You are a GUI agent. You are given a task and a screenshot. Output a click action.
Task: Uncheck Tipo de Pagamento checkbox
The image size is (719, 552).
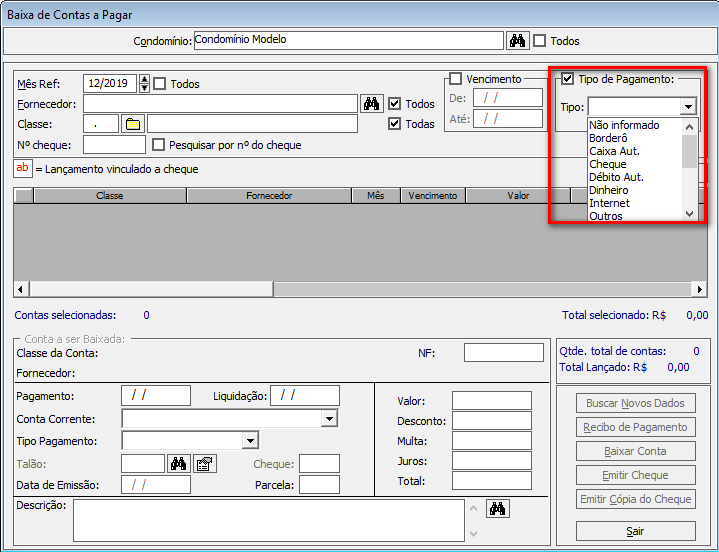tap(568, 79)
